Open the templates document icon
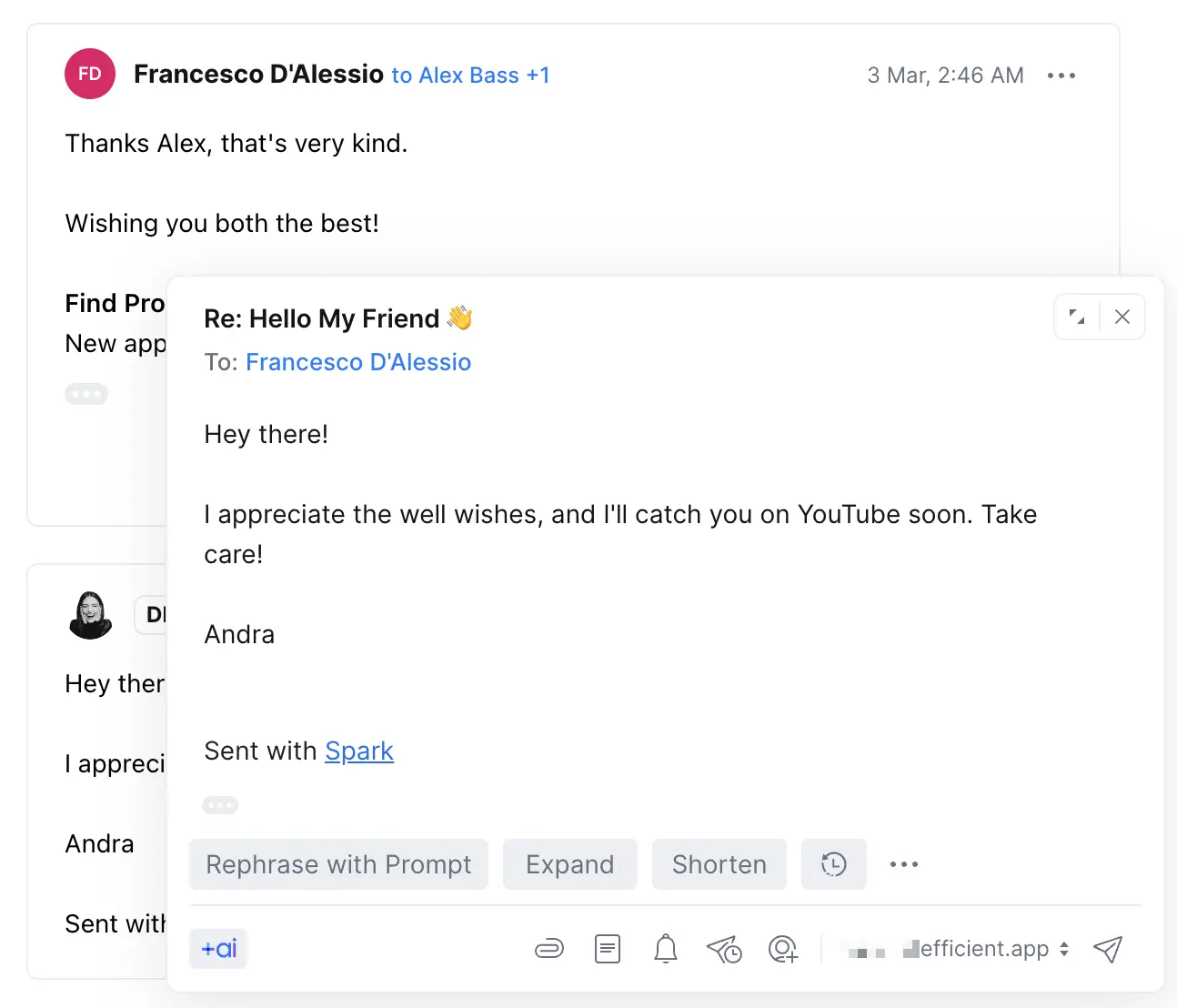This screenshot has width=1177, height=1008. (607, 950)
